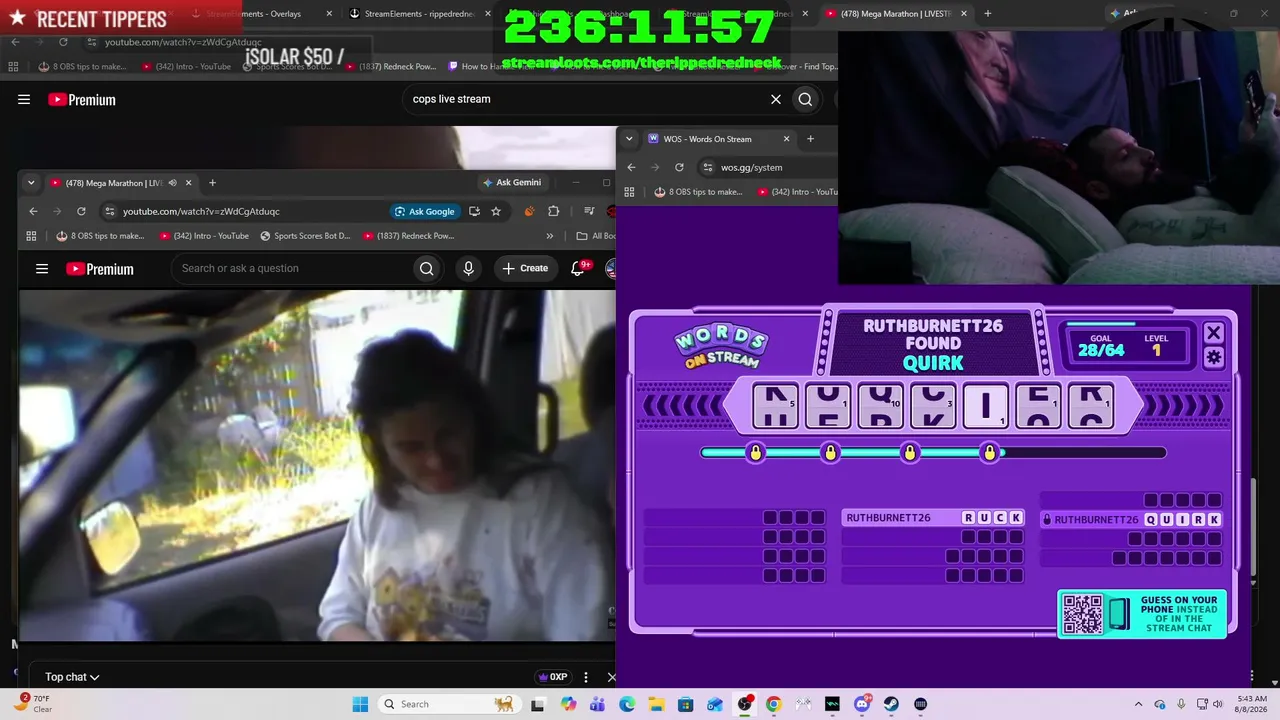Open the YouTube notifications bell
The height and width of the screenshot is (720, 1280).
(578, 268)
